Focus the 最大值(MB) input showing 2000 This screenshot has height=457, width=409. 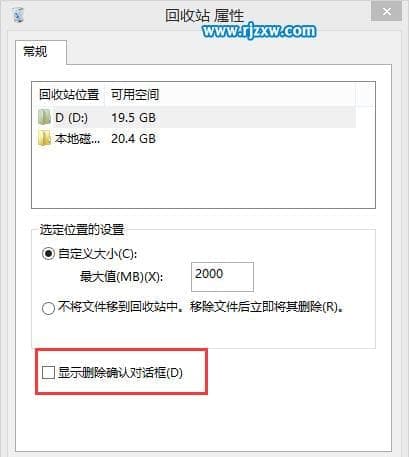[x=222, y=277]
